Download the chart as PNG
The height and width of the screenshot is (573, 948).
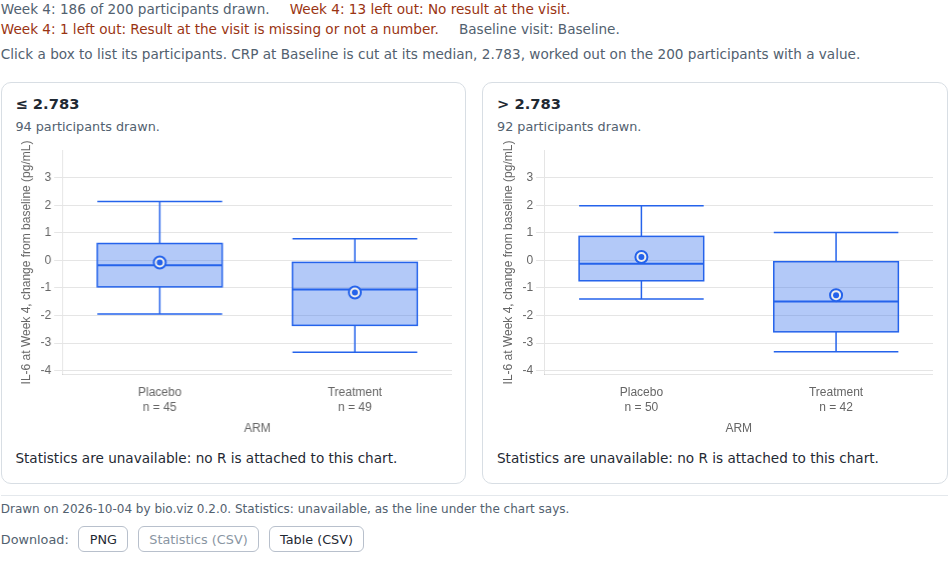[103, 539]
